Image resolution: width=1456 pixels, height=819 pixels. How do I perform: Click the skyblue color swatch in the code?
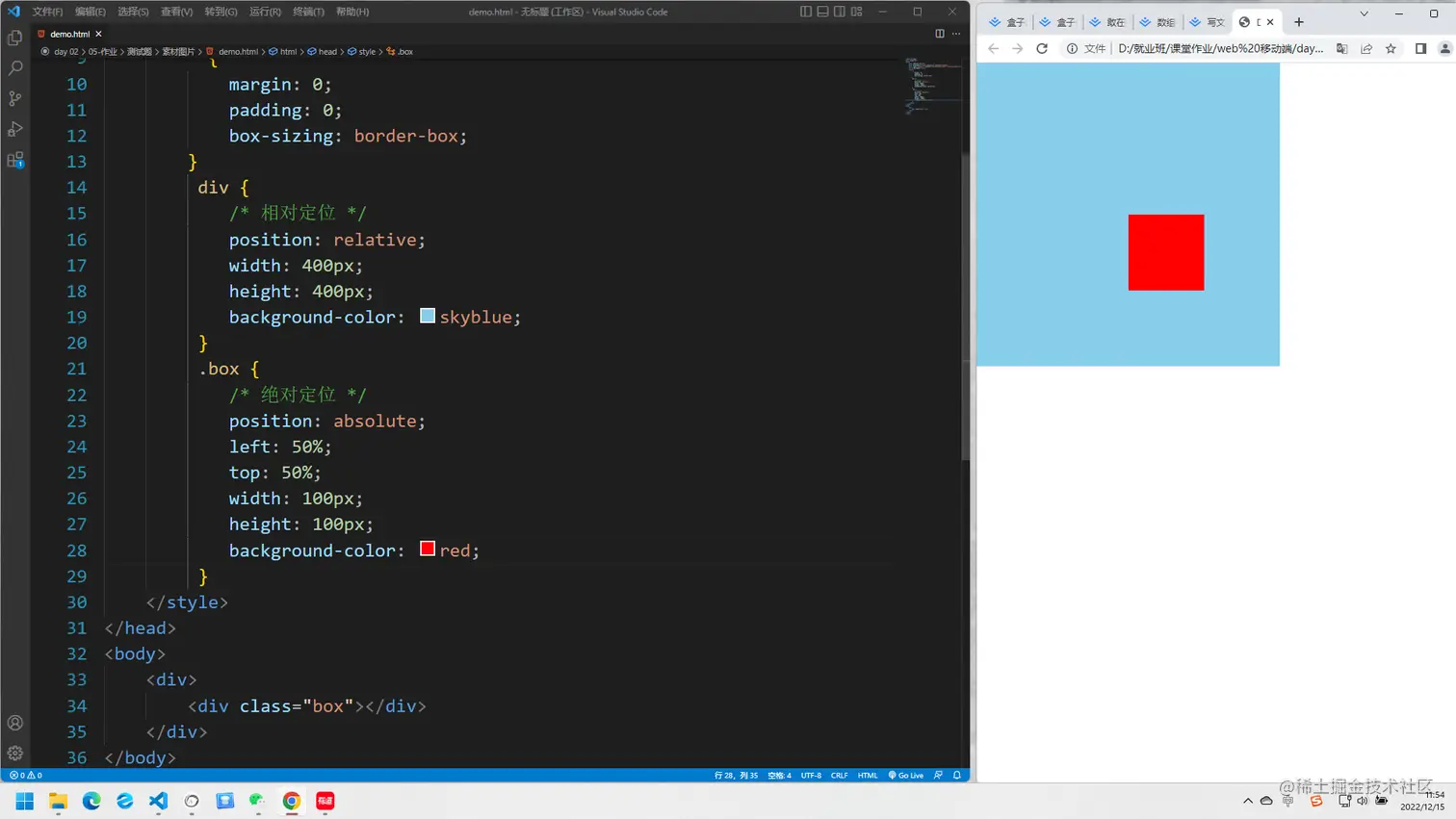(428, 316)
